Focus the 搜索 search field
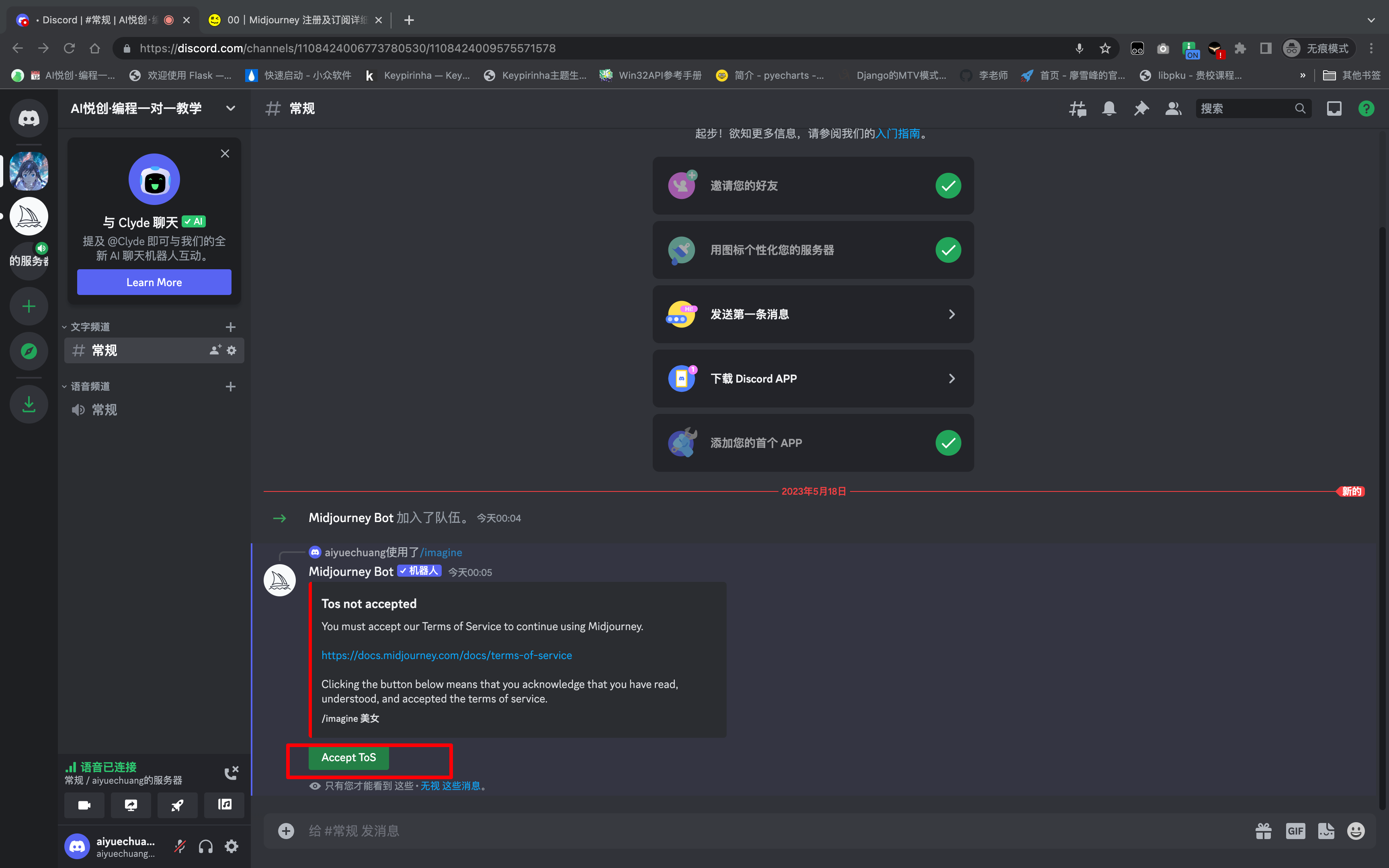Screen dimensions: 1389x868 tap(1253, 108)
